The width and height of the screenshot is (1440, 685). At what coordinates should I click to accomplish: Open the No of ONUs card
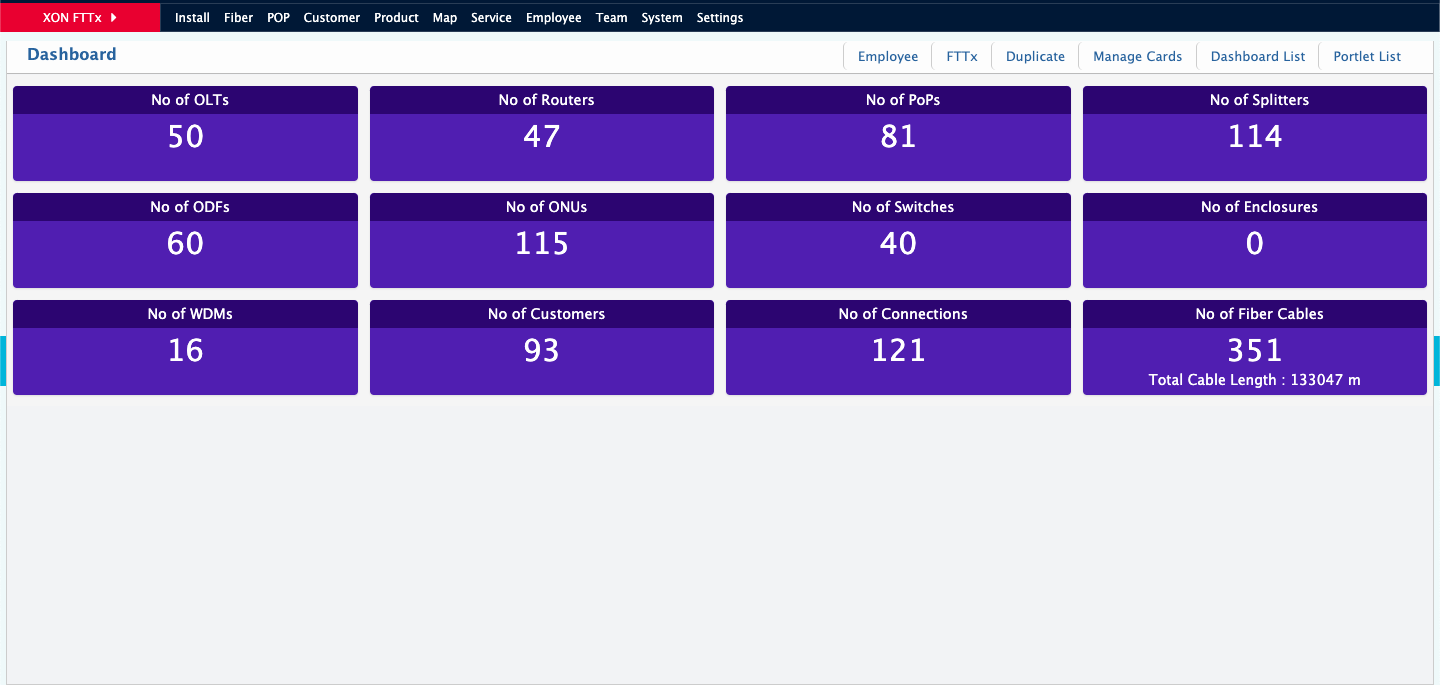[541, 241]
